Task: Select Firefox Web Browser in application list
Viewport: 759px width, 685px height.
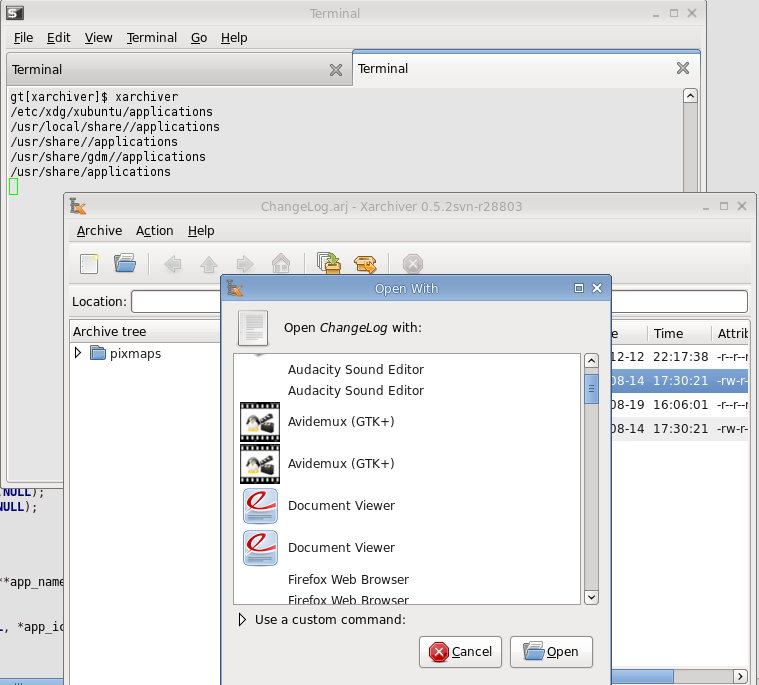Action: point(348,580)
